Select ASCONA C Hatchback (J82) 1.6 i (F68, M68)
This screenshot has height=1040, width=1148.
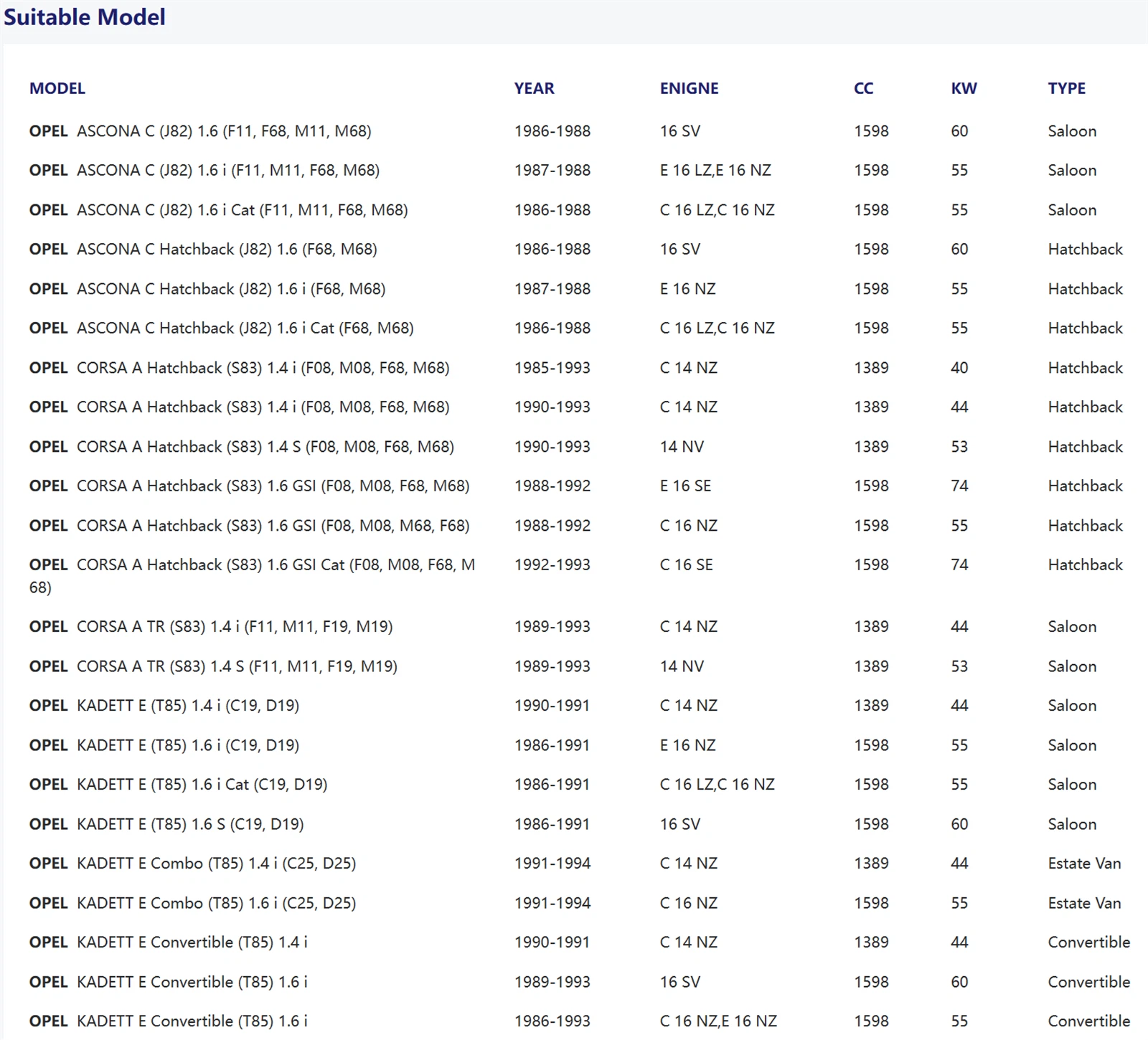207,289
